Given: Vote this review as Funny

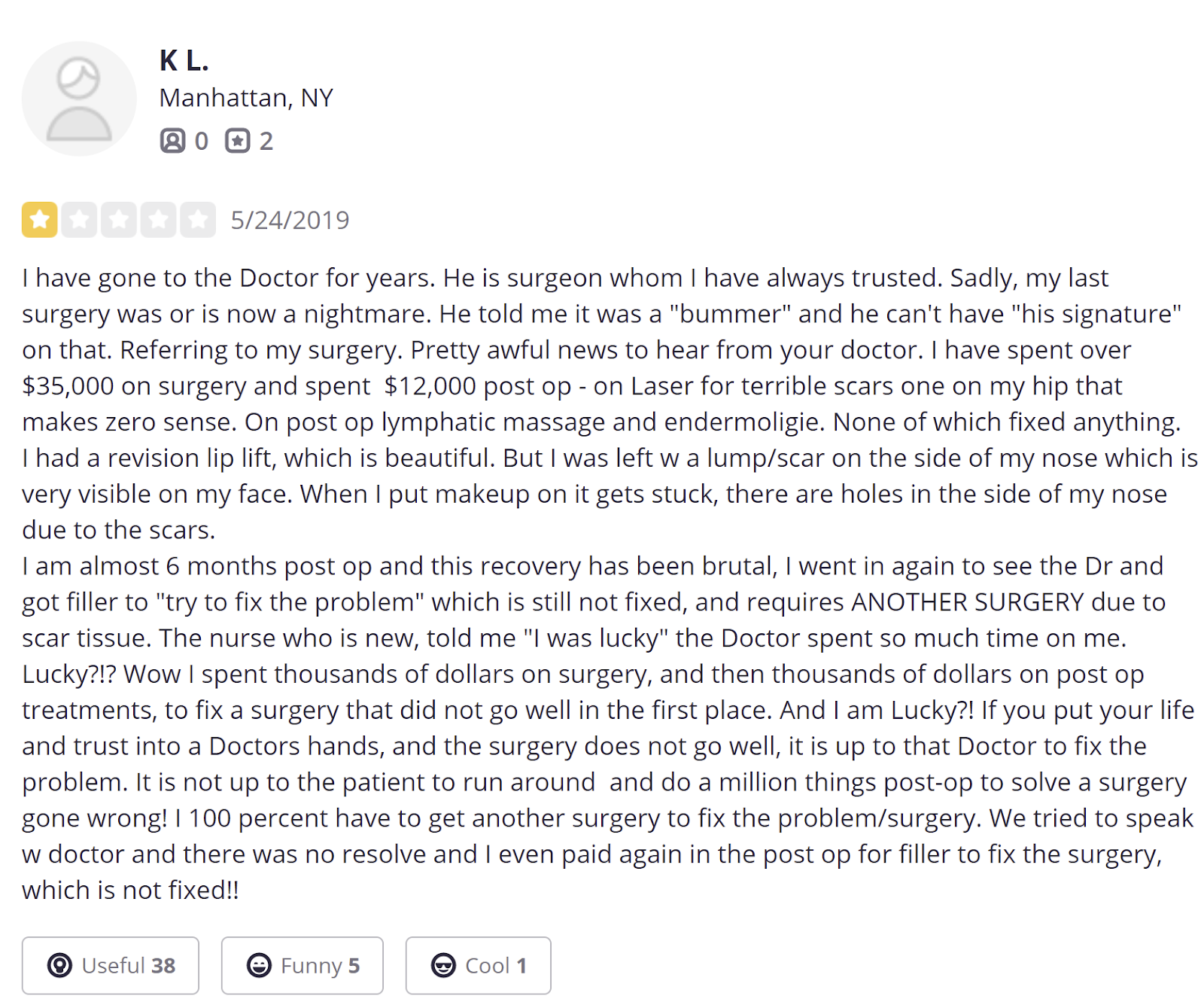Looking at the screenshot, I should [x=303, y=965].
